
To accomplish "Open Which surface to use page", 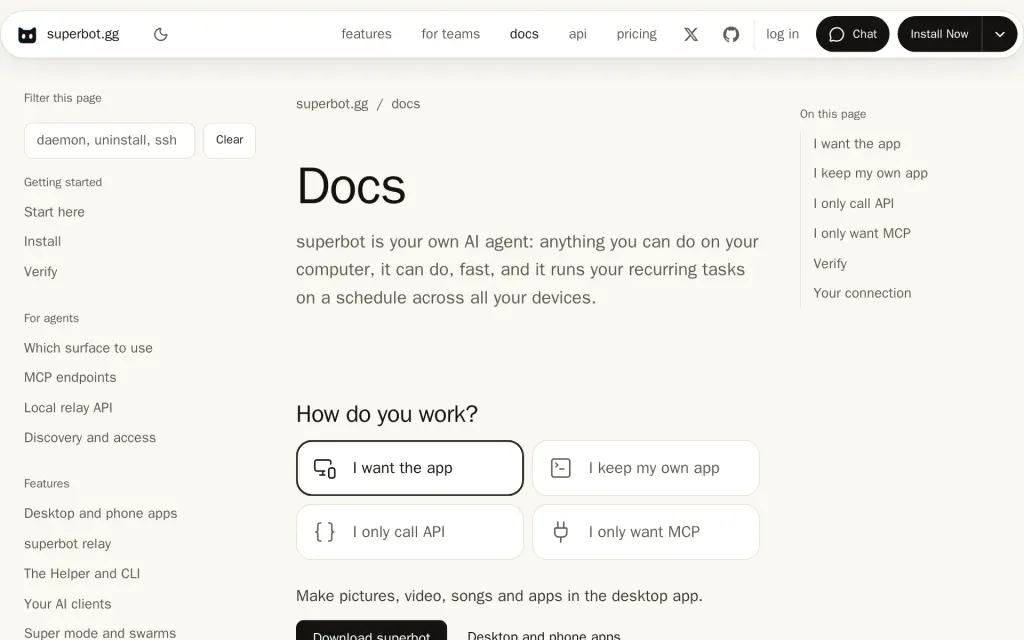I will (88, 348).
